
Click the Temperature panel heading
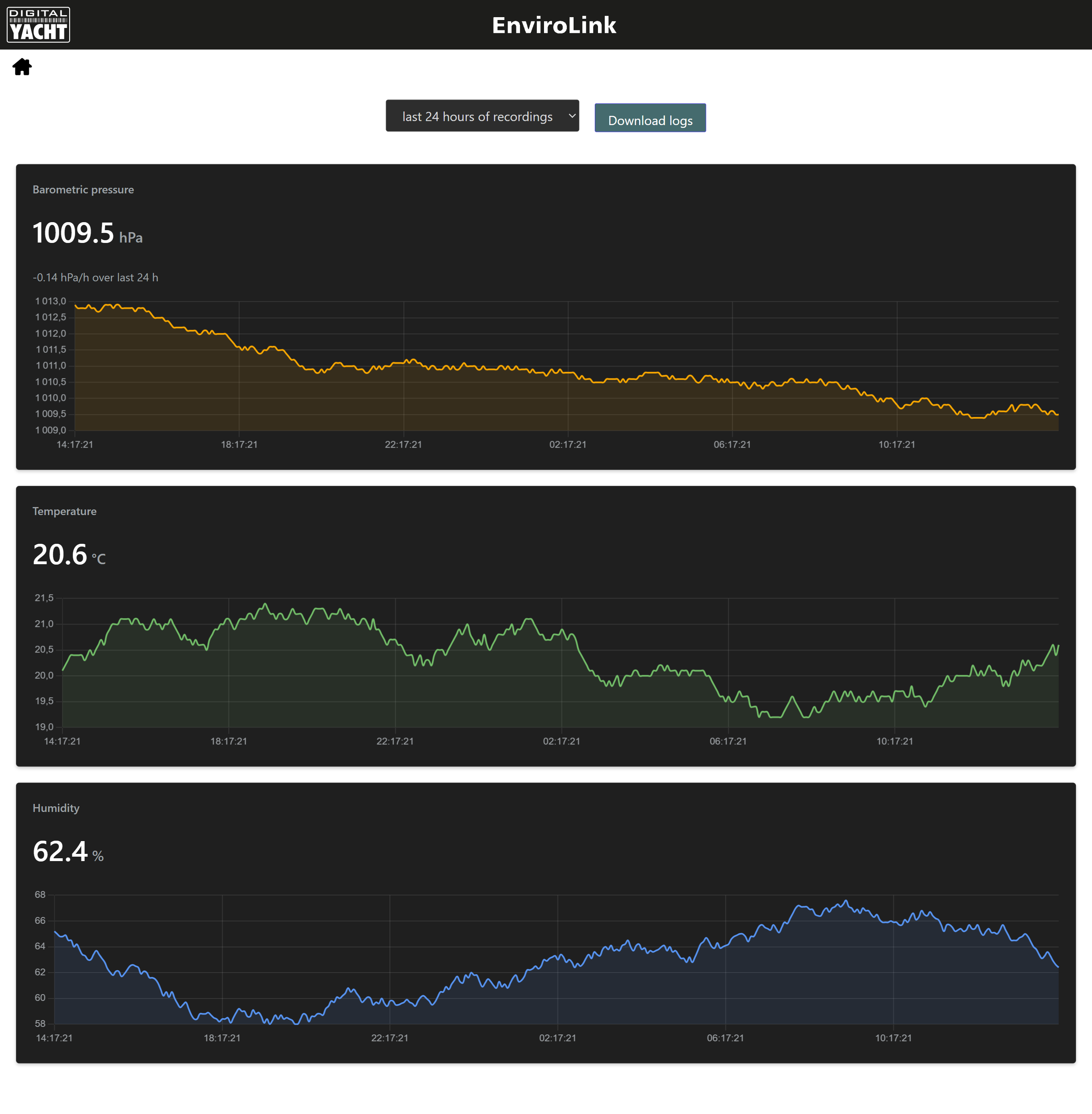[x=64, y=511]
